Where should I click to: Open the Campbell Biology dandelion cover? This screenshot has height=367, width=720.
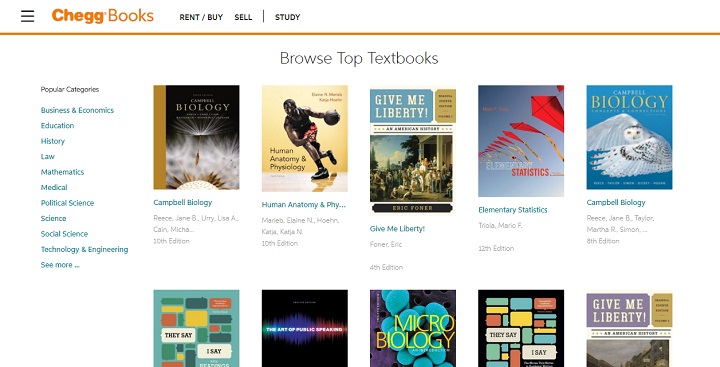pos(196,137)
